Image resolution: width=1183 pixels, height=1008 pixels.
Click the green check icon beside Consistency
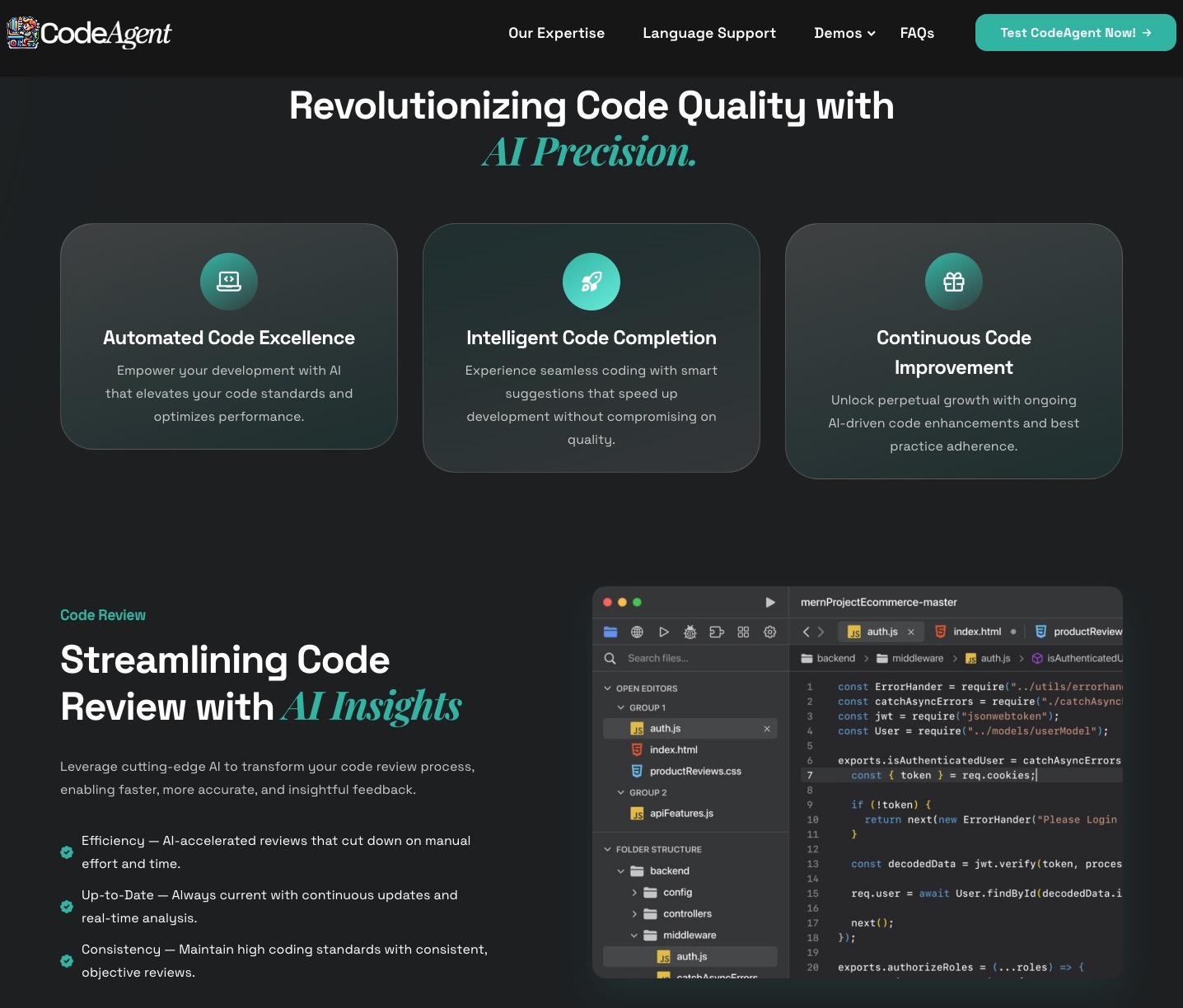point(67,961)
